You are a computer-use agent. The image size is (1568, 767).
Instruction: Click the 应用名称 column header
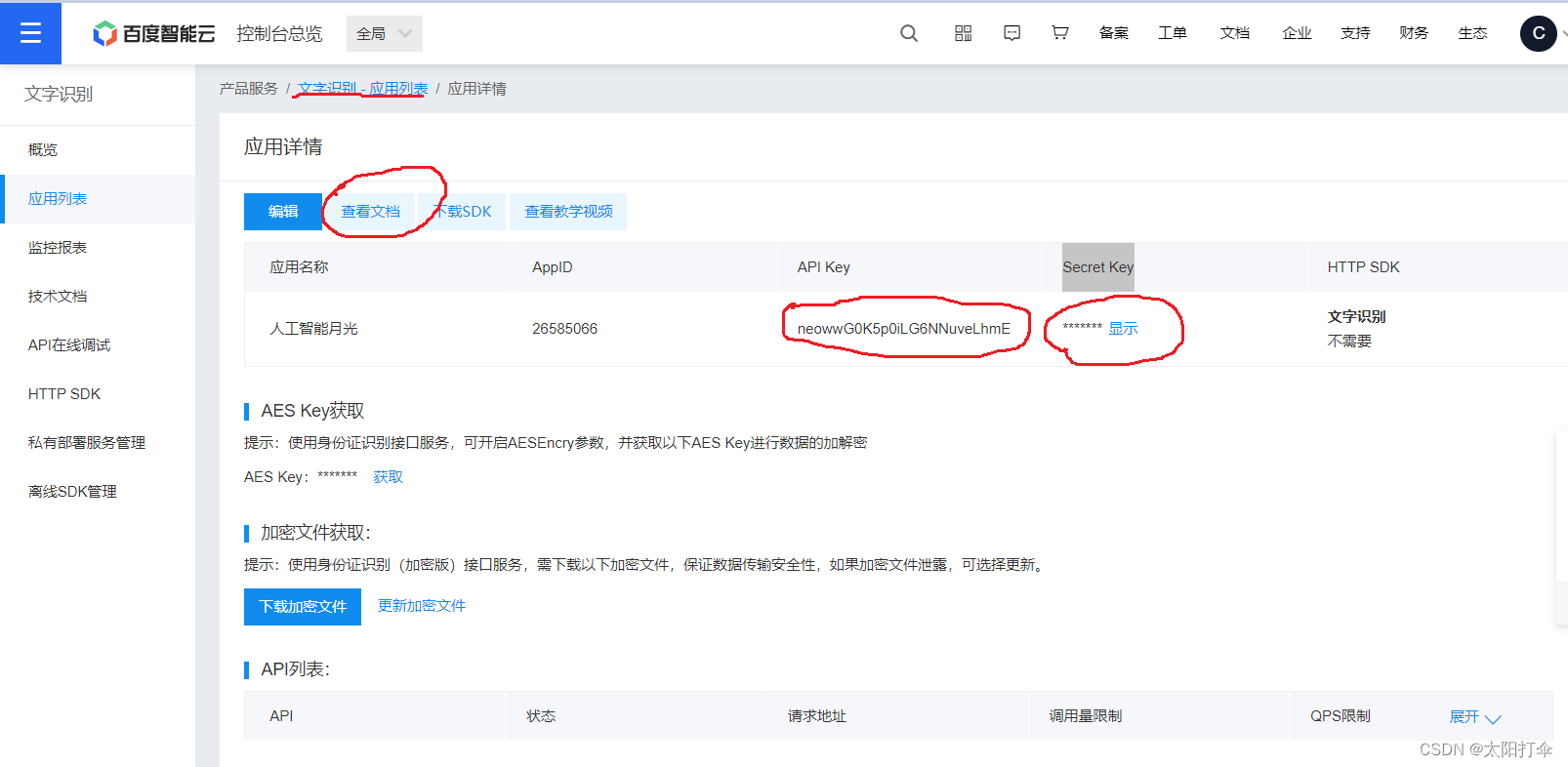pos(299,267)
